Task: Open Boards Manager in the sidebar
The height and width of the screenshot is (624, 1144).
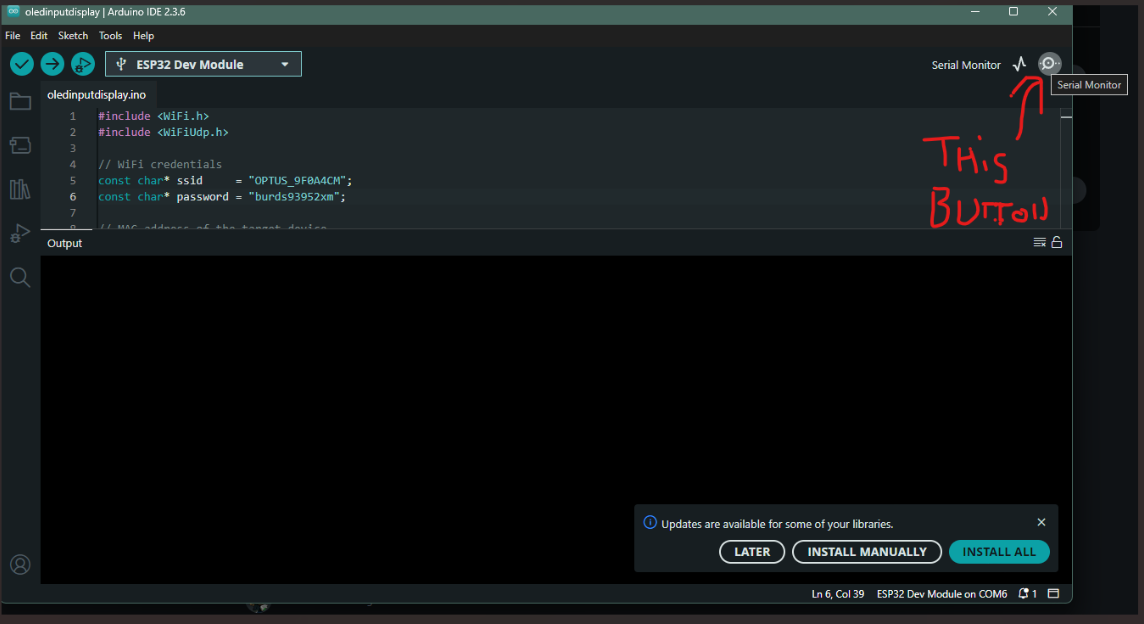Action: point(20,145)
